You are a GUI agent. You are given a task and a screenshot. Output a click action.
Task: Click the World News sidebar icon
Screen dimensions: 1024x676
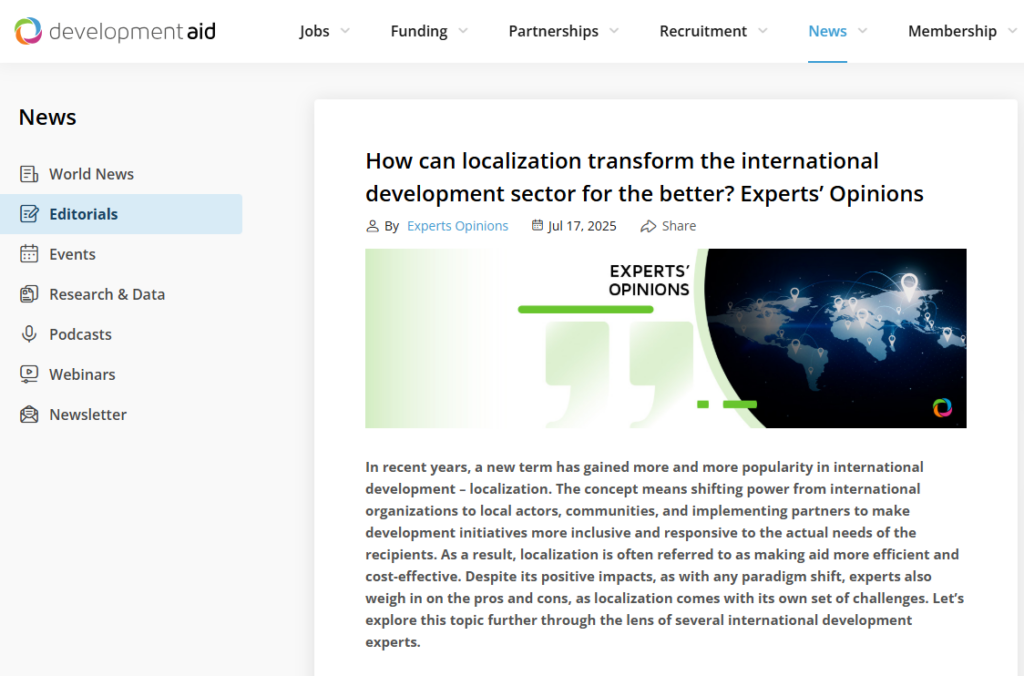pyautogui.click(x=29, y=174)
